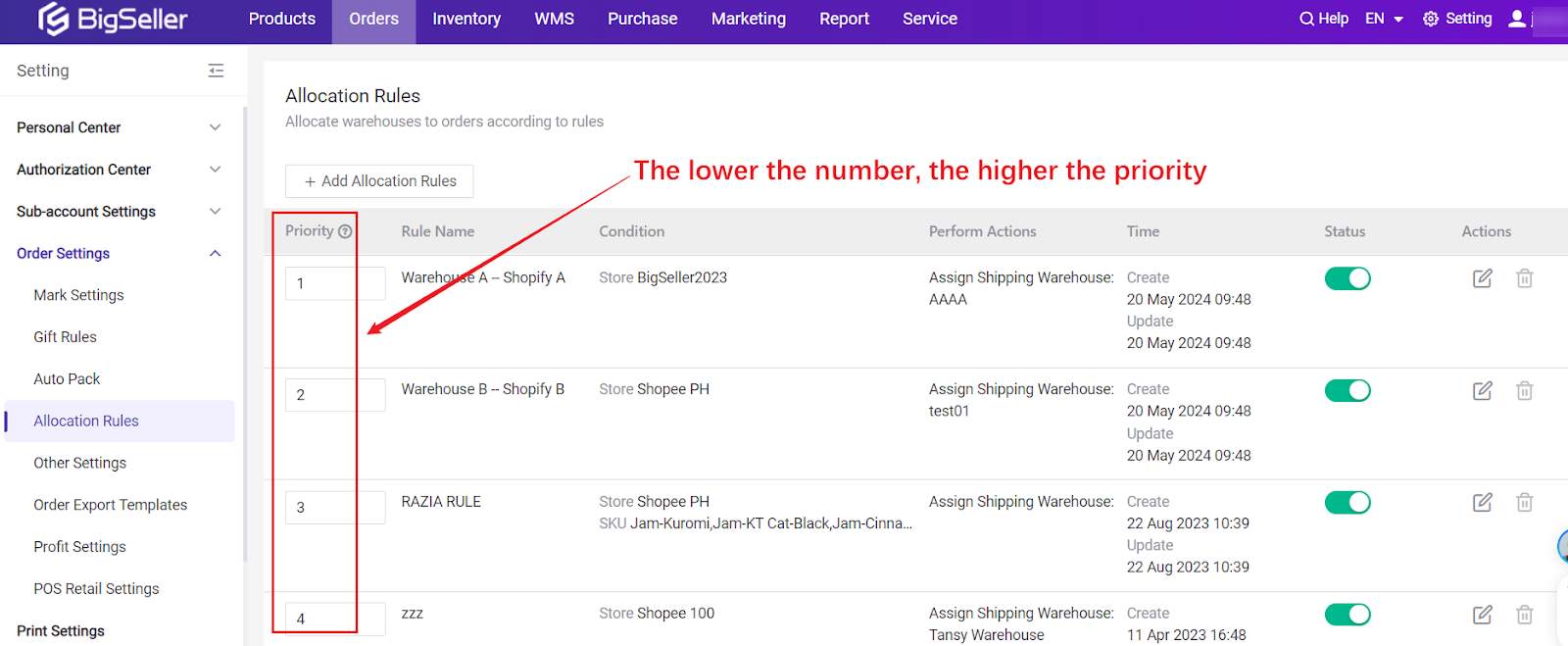Click the BigSeller logo
The image size is (1568, 646).
pyautogui.click(x=112, y=19)
